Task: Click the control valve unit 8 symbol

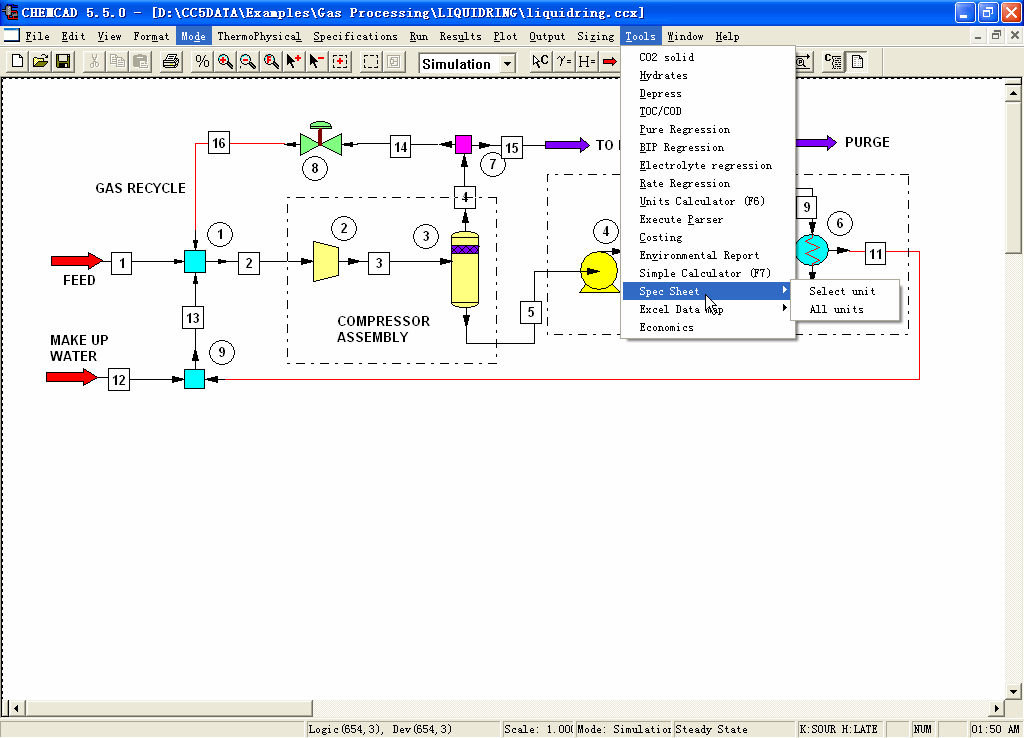Action: 321,139
